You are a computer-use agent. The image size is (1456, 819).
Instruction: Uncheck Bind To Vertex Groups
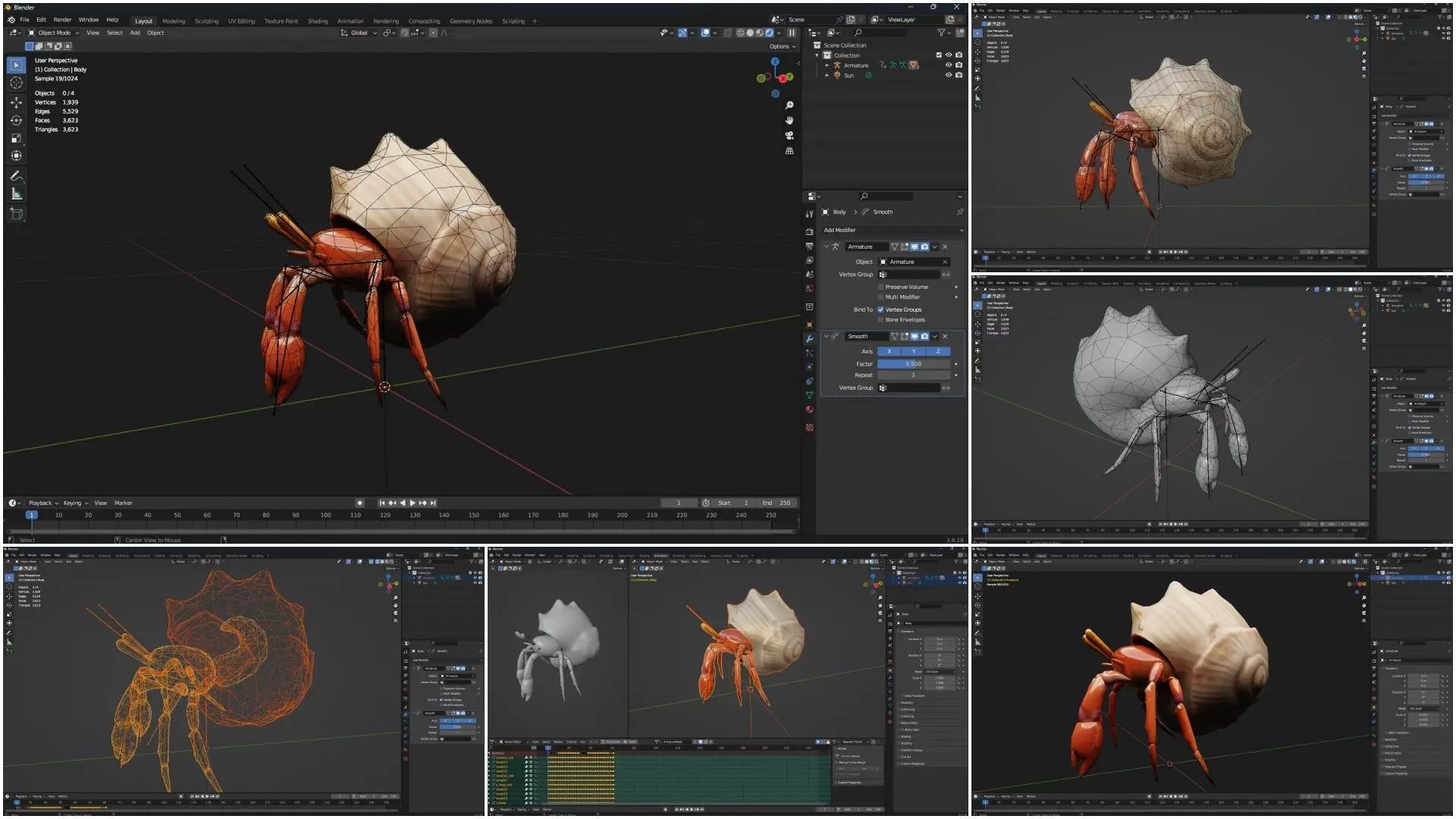pos(880,309)
